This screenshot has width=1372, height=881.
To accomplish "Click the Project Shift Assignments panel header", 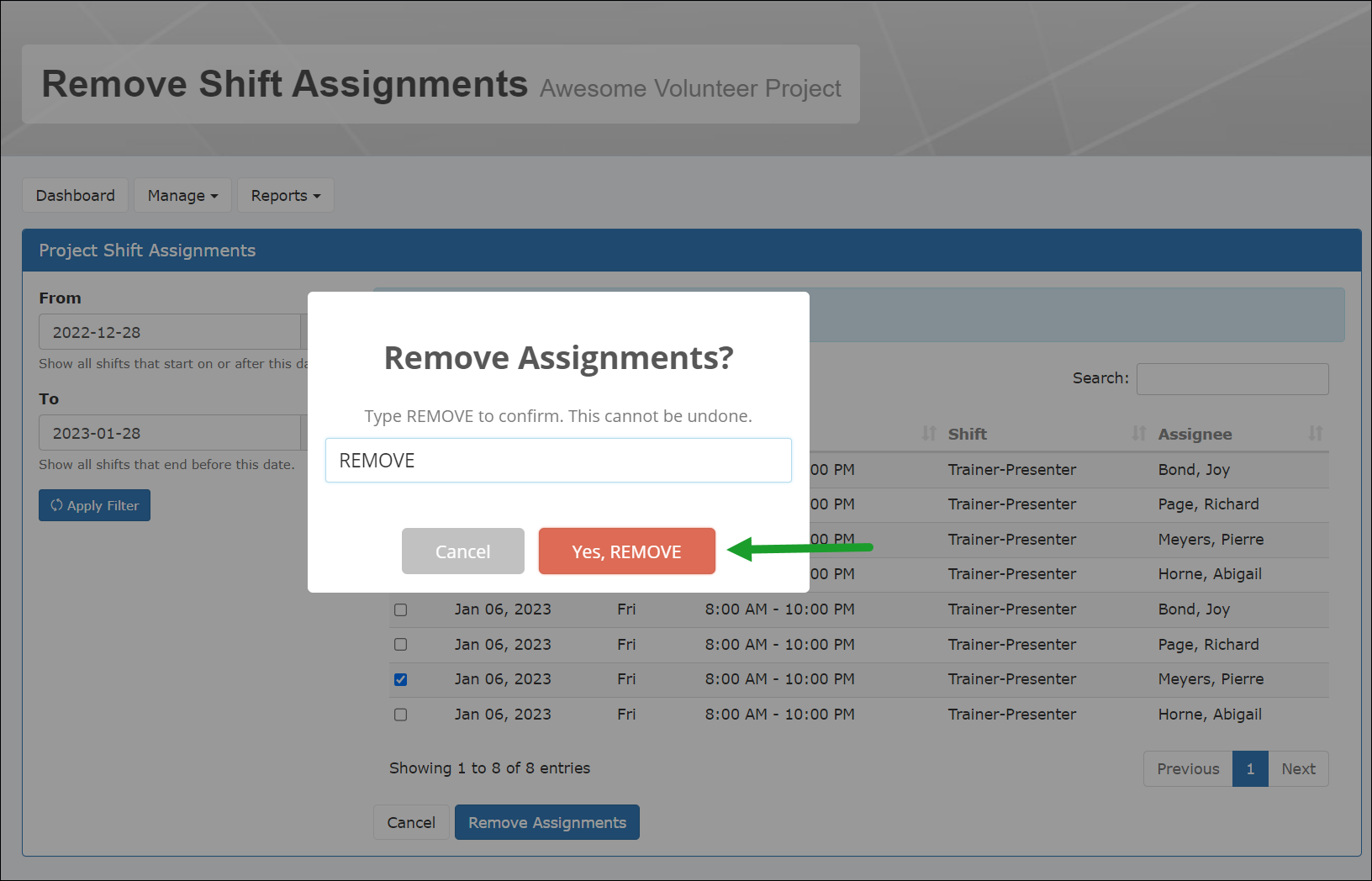I will [x=692, y=251].
